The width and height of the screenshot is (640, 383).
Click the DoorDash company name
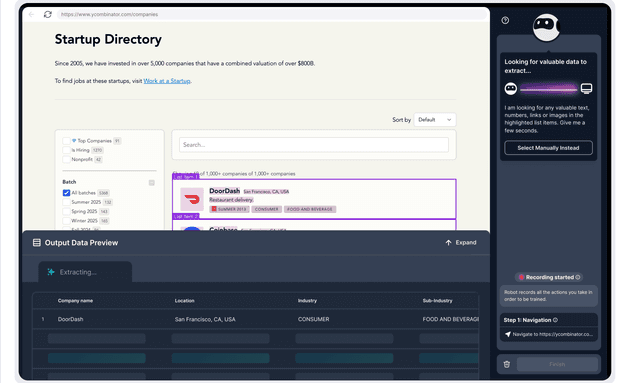click(224, 191)
